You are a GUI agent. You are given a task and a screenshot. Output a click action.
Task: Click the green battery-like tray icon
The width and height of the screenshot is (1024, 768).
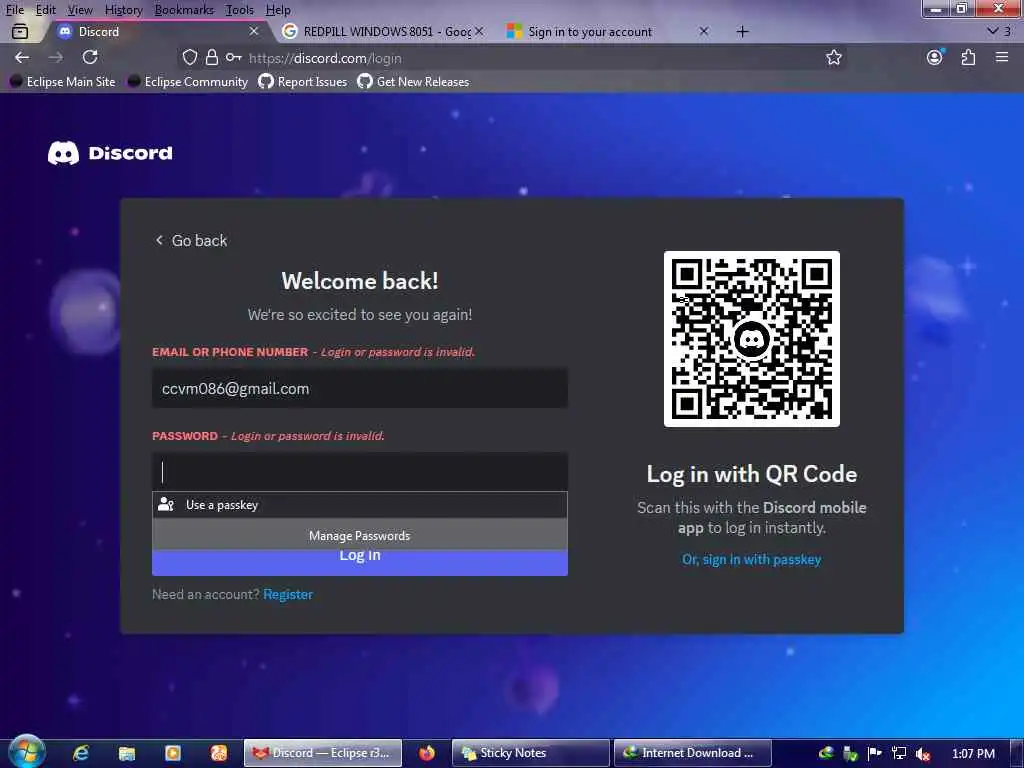tap(850, 754)
